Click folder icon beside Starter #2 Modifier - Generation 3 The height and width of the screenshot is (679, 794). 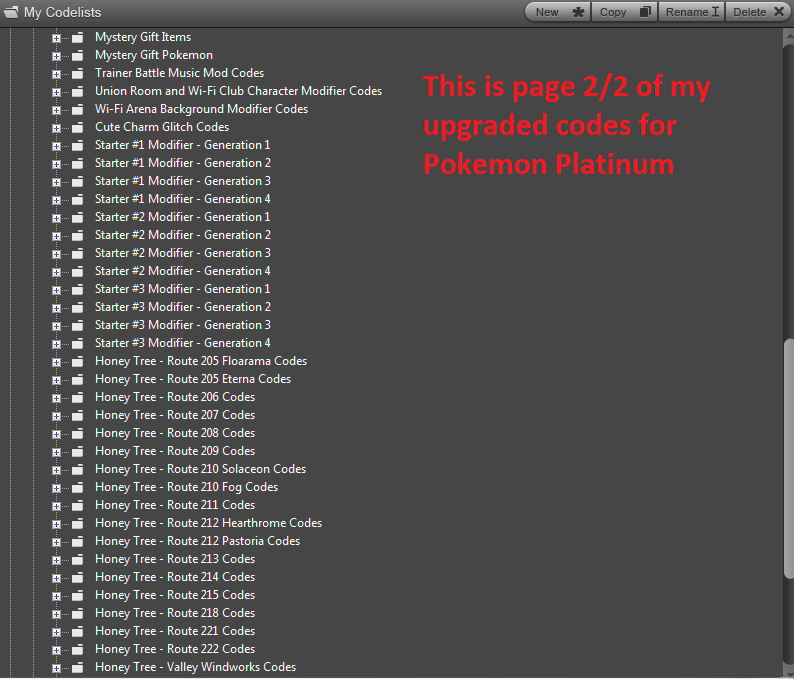pos(77,254)
